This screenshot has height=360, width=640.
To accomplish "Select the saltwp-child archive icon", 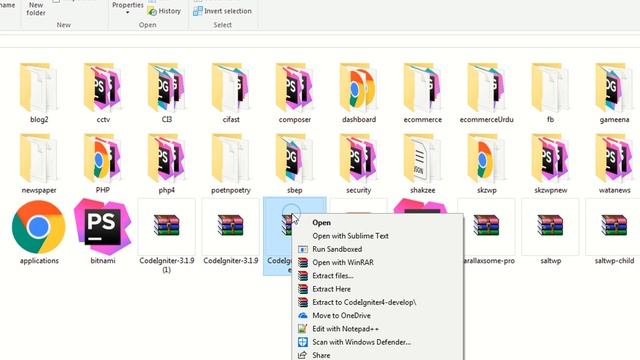I will pyautogui.click(x=614, y=226).
